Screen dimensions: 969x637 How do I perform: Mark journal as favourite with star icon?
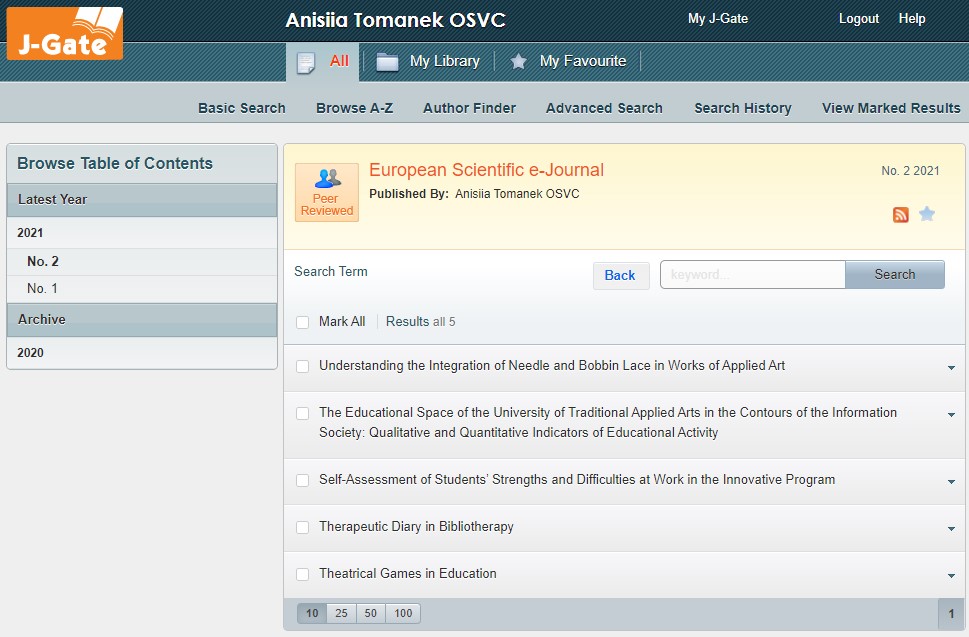tap(927, 214)
